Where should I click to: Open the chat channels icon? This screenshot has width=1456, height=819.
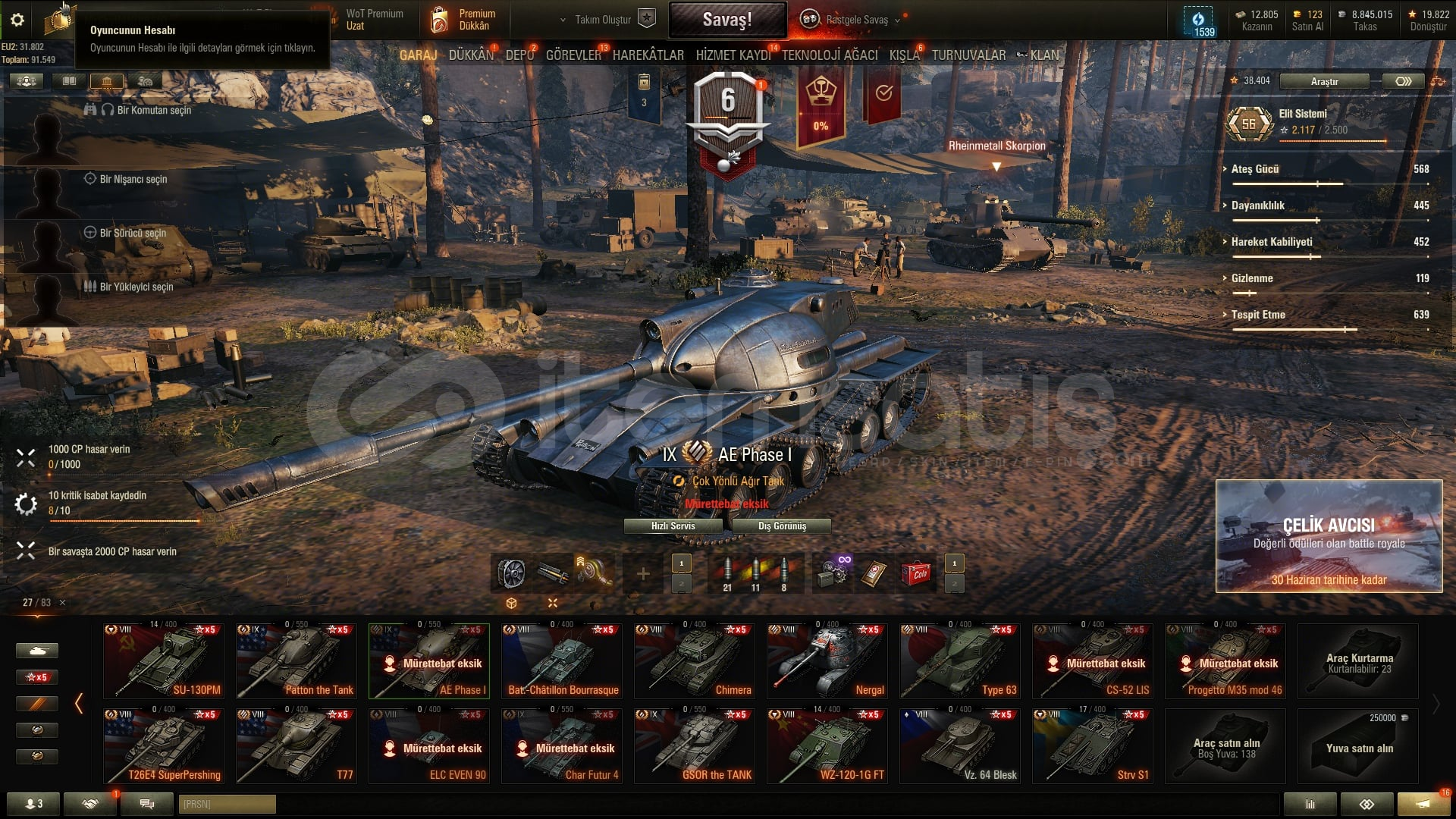coord(147,804)
